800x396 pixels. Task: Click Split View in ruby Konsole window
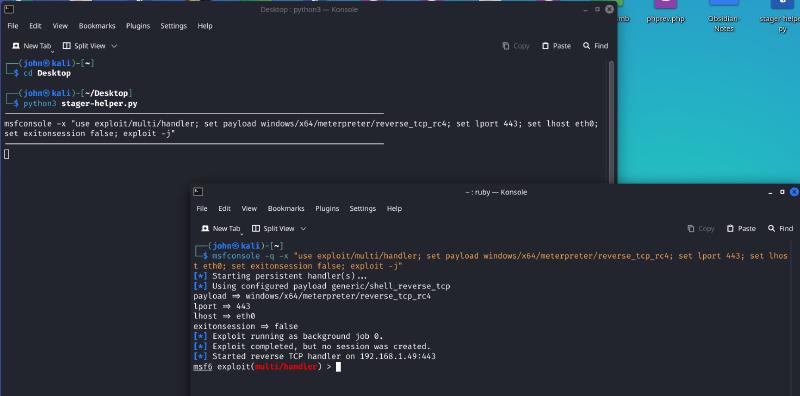(x=273, y=229)
